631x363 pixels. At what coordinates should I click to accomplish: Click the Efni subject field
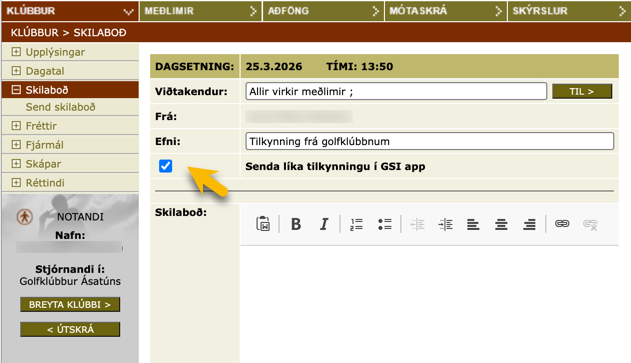(429, 141)
